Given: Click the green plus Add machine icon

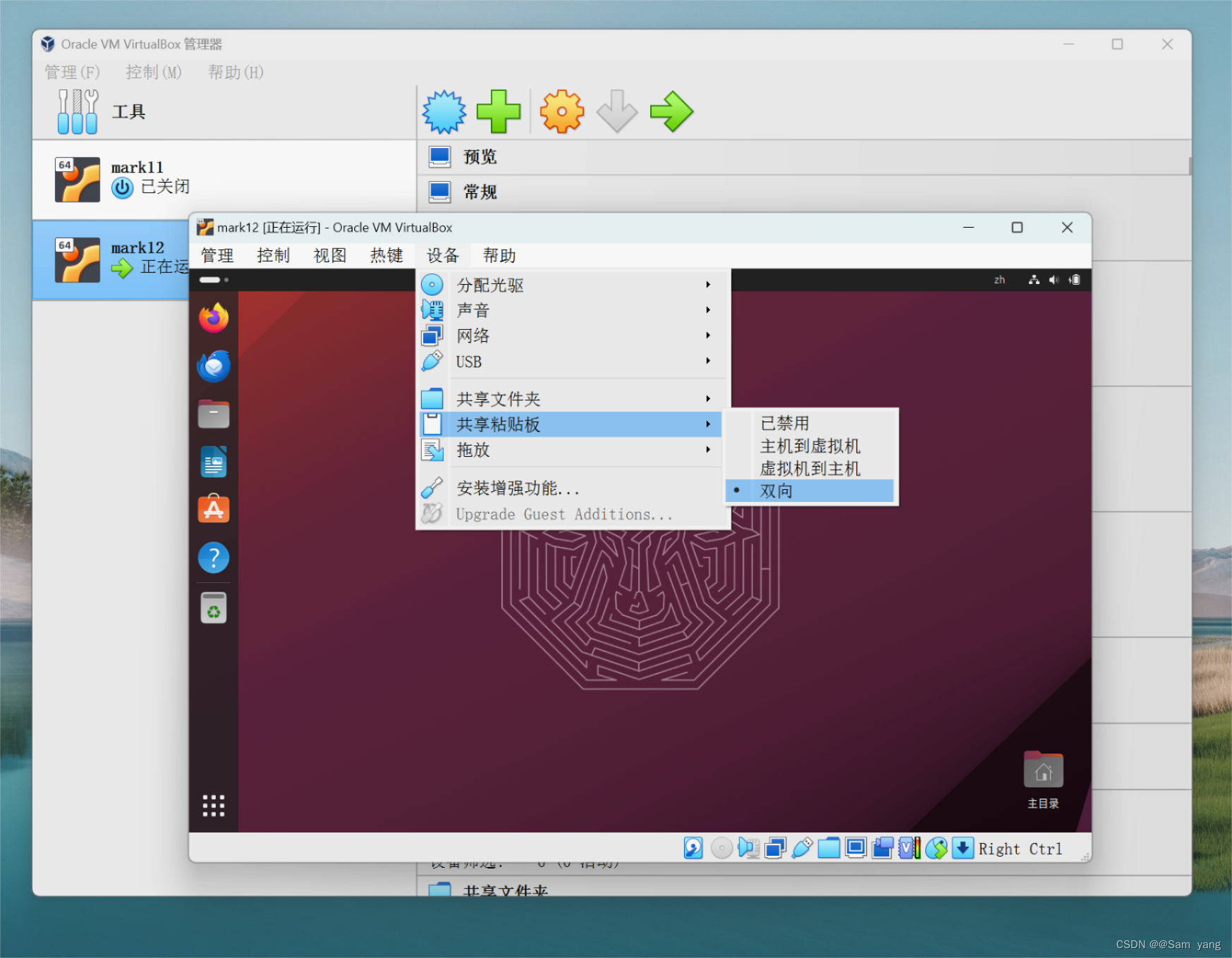Looking at the screenshot, I should click(499, 111).
